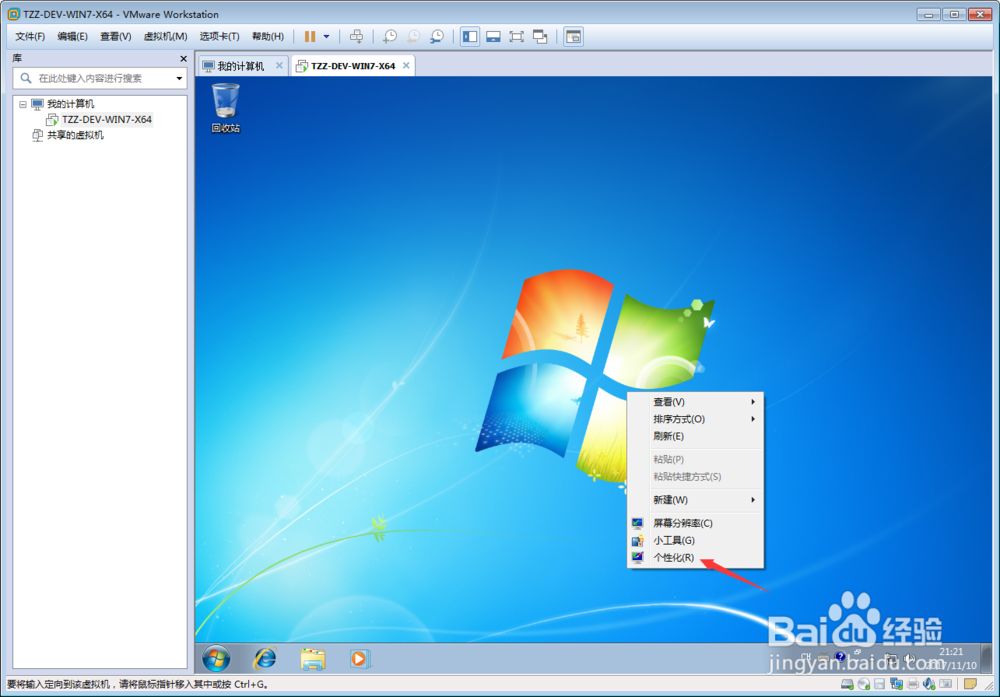Open the guest help tray icon
This screenshot has height=697, width=1000.
(x=841, y=657)
